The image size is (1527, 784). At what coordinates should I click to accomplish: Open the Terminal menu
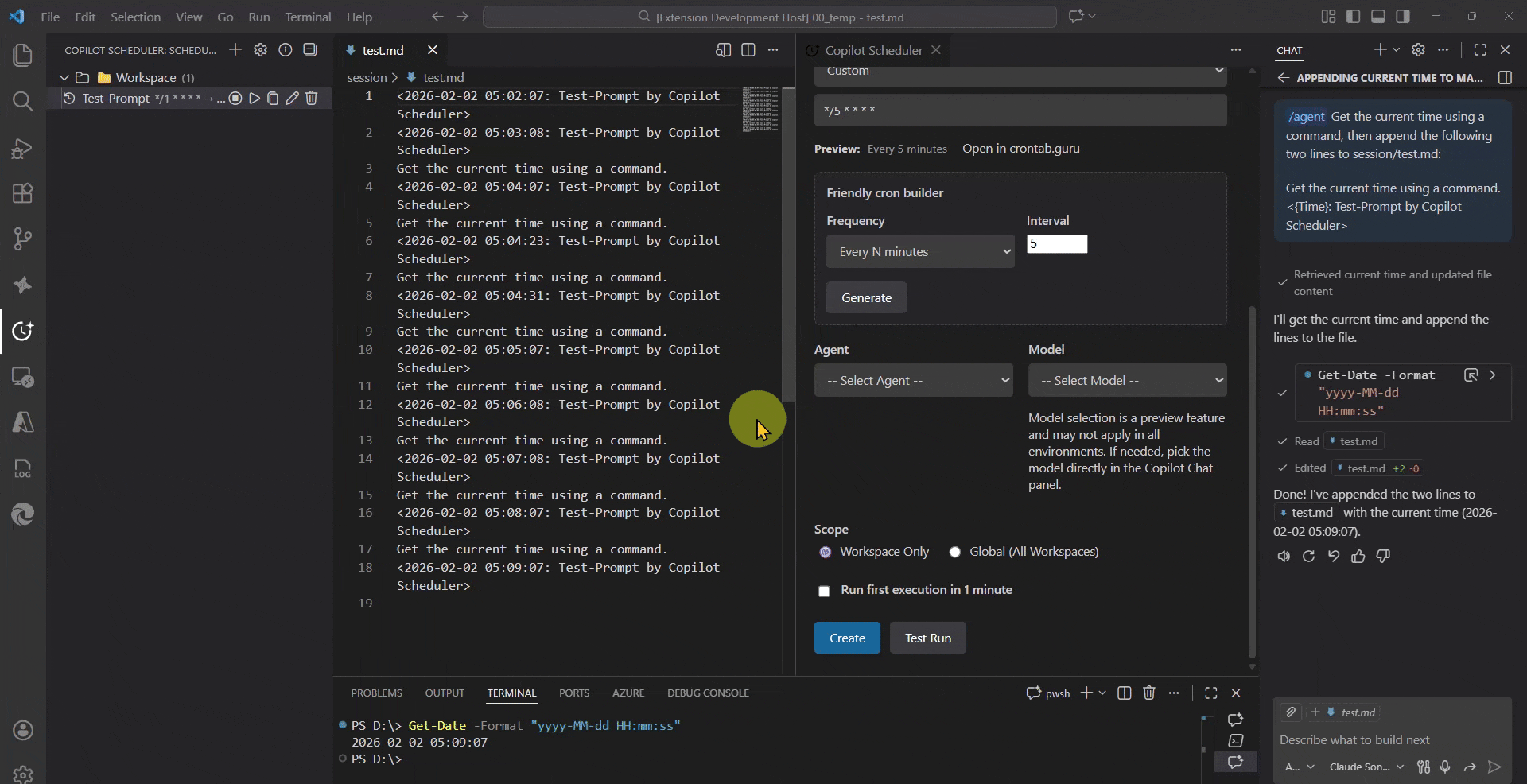coord(307,16)
